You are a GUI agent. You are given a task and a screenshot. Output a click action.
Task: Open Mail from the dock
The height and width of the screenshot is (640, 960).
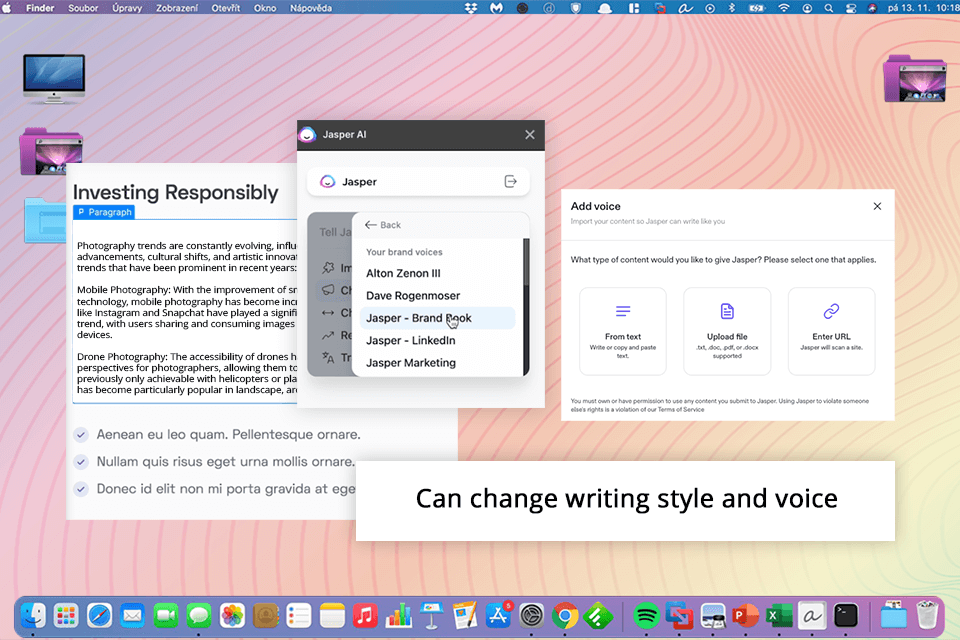[x=132, y=616]
